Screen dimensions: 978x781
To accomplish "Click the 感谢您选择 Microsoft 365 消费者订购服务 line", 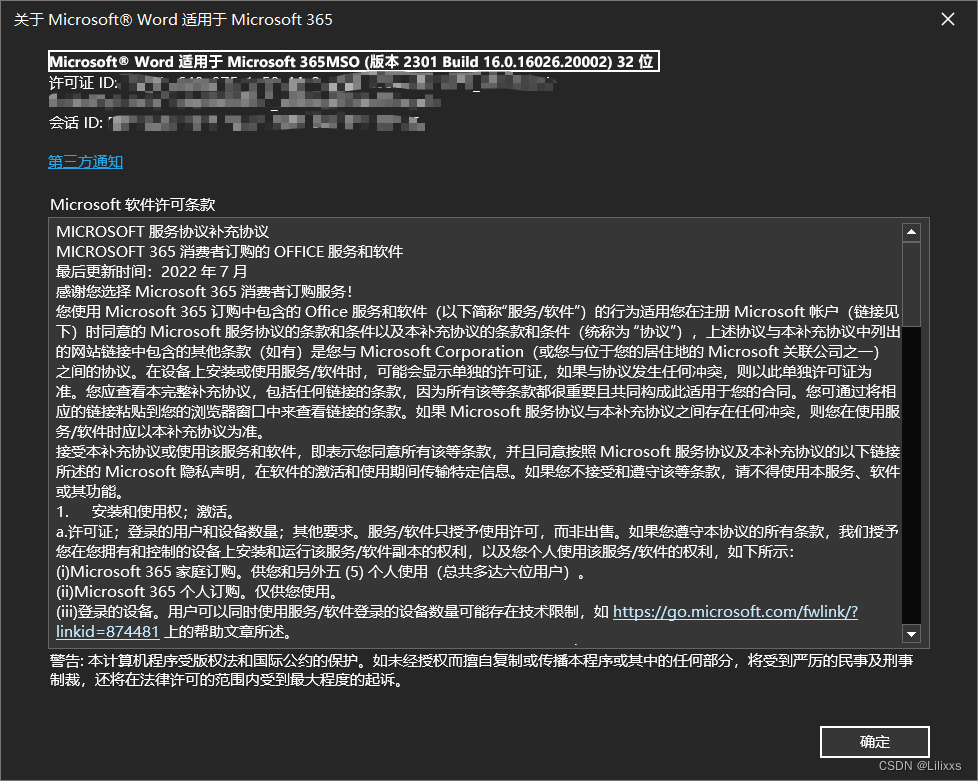I will pyautogui.click(x=204, y=291).
